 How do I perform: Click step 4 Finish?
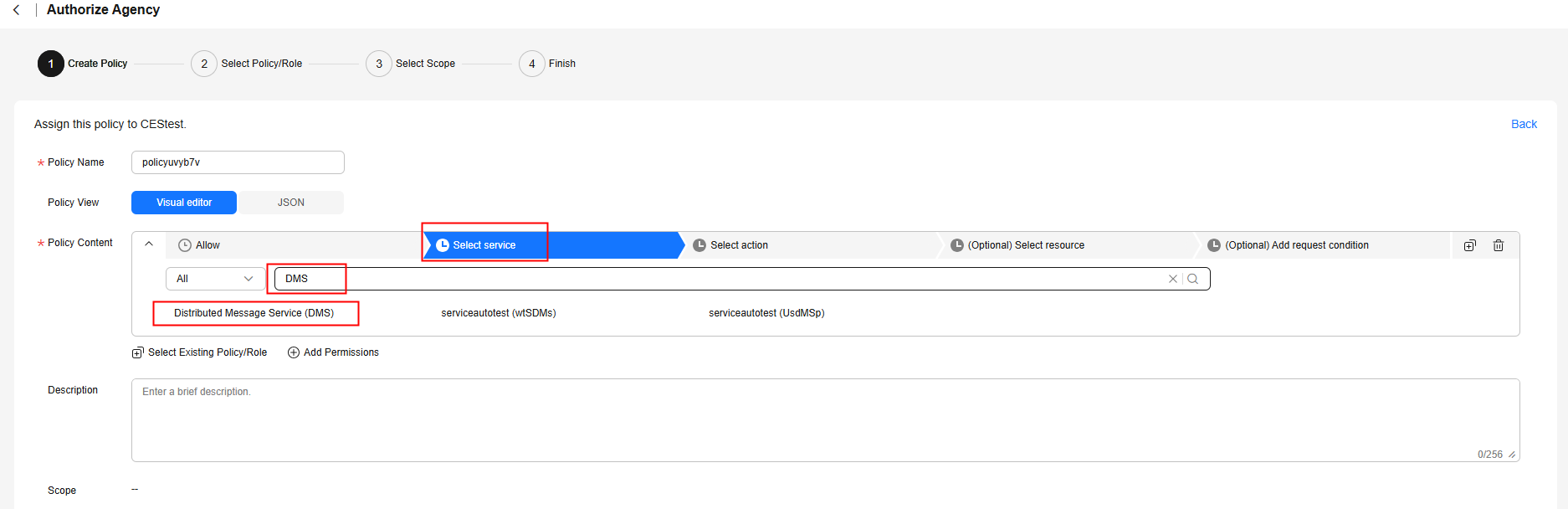point(547,64)
